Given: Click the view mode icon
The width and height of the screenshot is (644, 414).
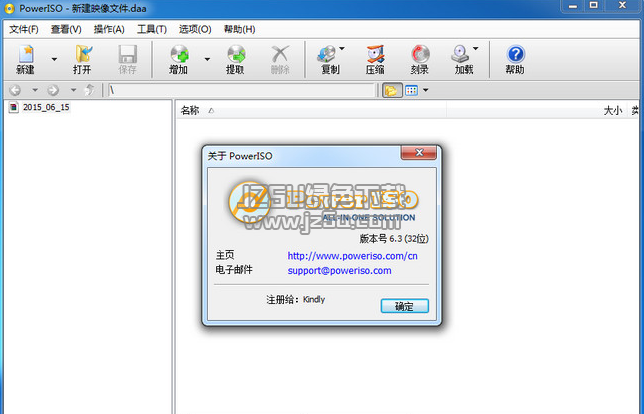Looking at the screenshot, I should pyautogui.click(x=412, y=90).
